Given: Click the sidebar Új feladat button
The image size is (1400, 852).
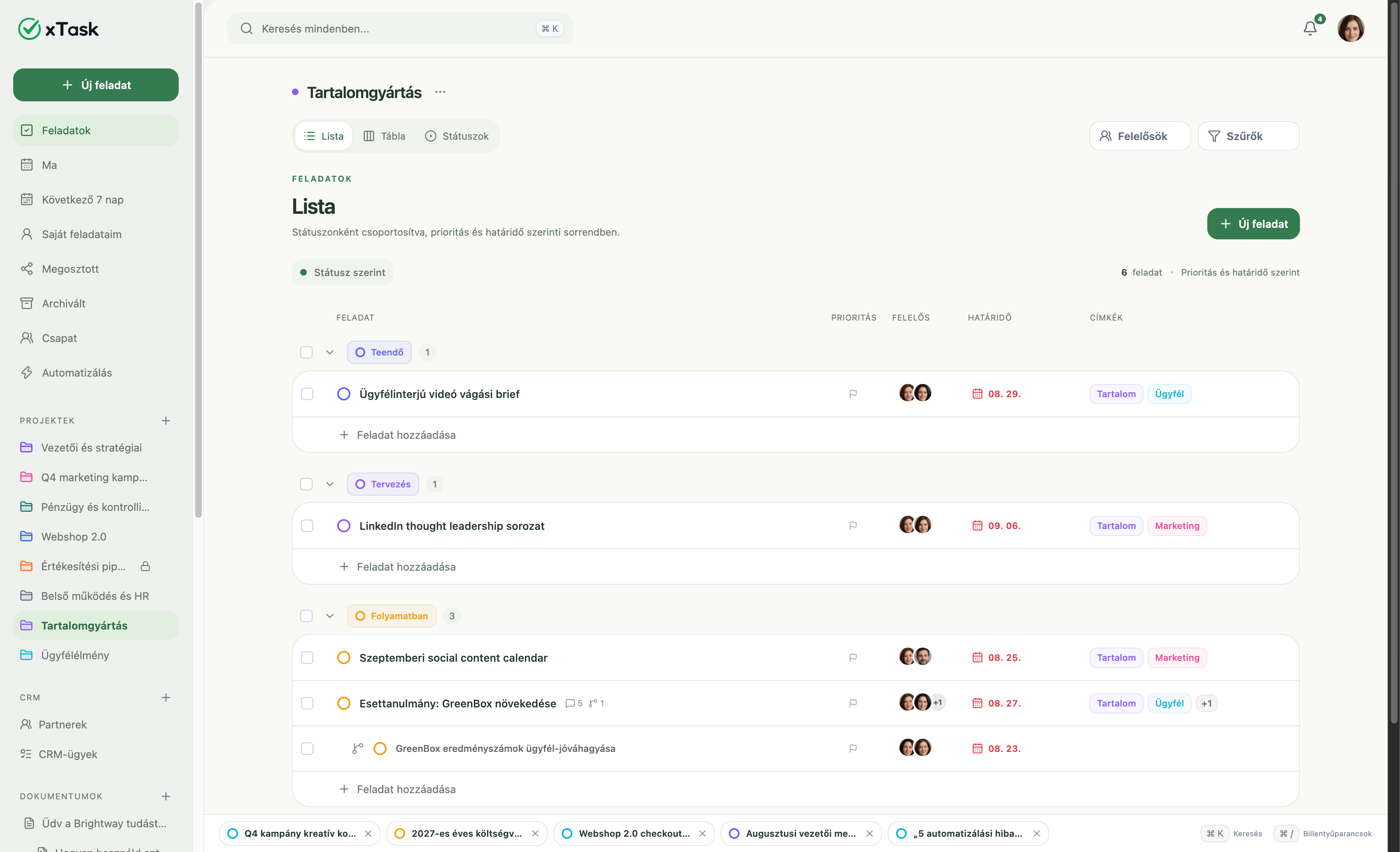Looking at the screenshot, I should coord(96,85).
